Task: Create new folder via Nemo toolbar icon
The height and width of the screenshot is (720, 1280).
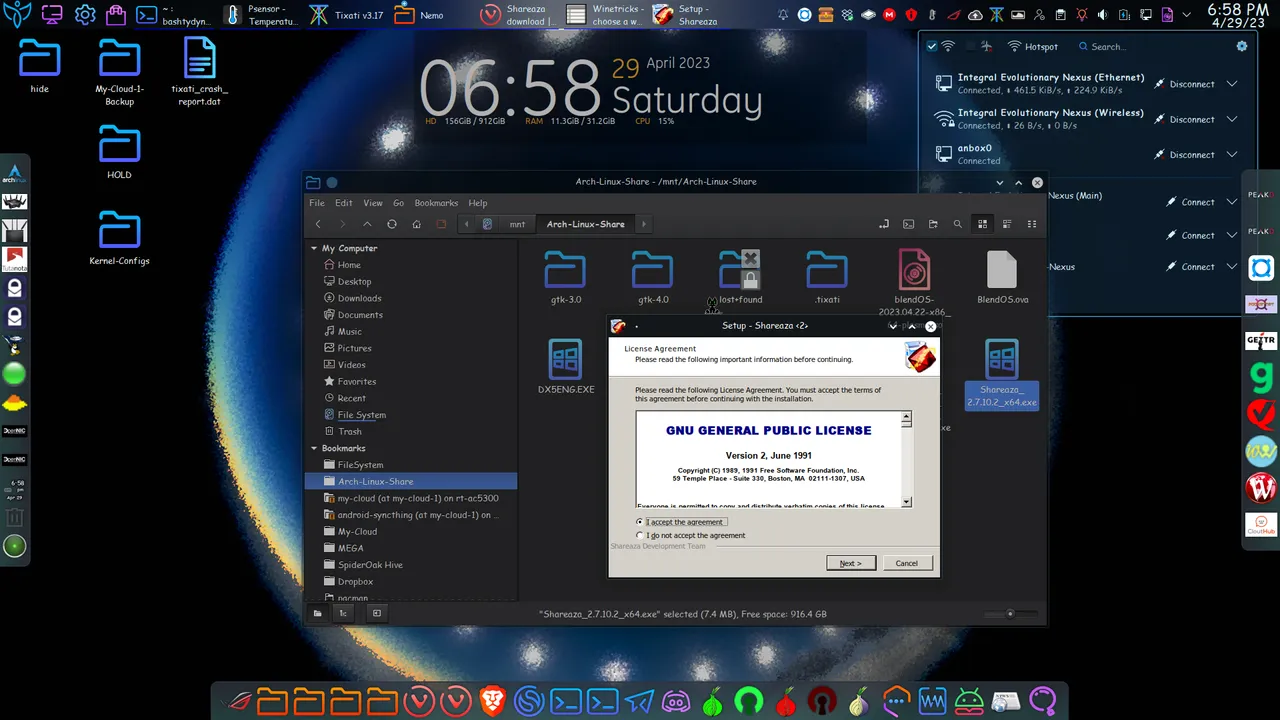Action: point(933,224)
